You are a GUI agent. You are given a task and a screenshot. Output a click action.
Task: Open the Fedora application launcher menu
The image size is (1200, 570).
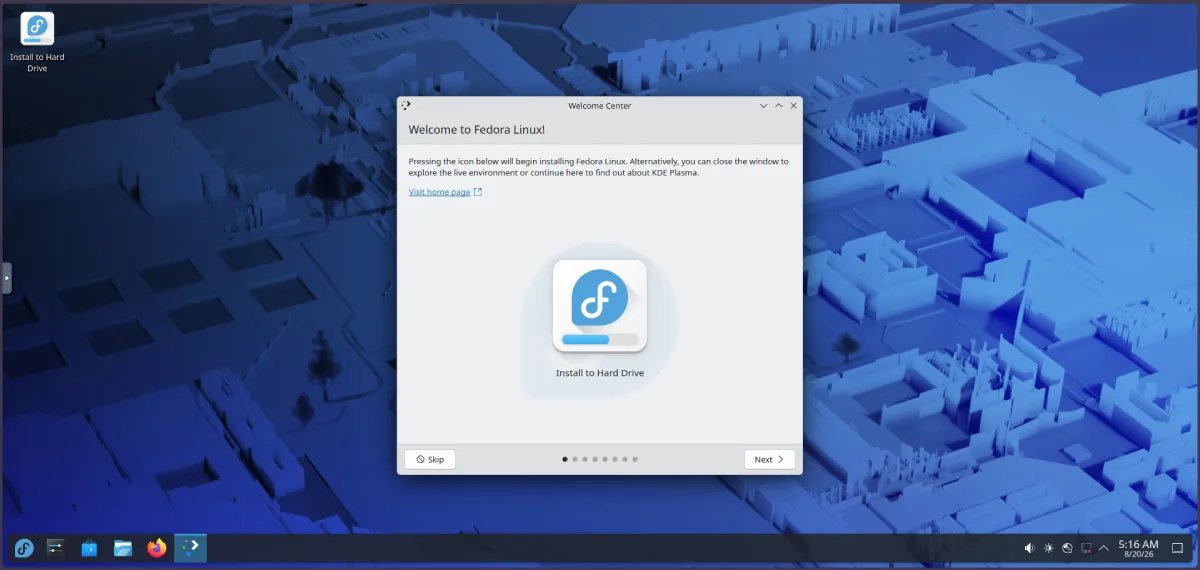coord(24,548)
